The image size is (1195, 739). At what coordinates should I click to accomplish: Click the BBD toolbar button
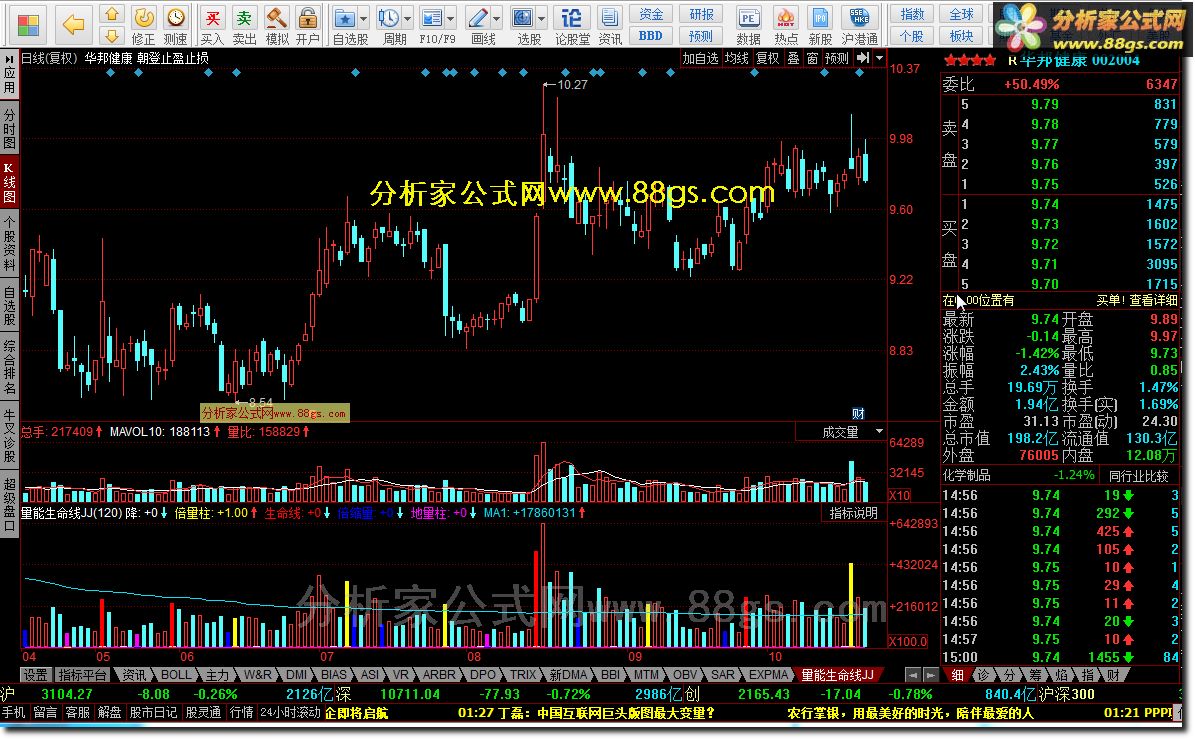coord(651,36)
